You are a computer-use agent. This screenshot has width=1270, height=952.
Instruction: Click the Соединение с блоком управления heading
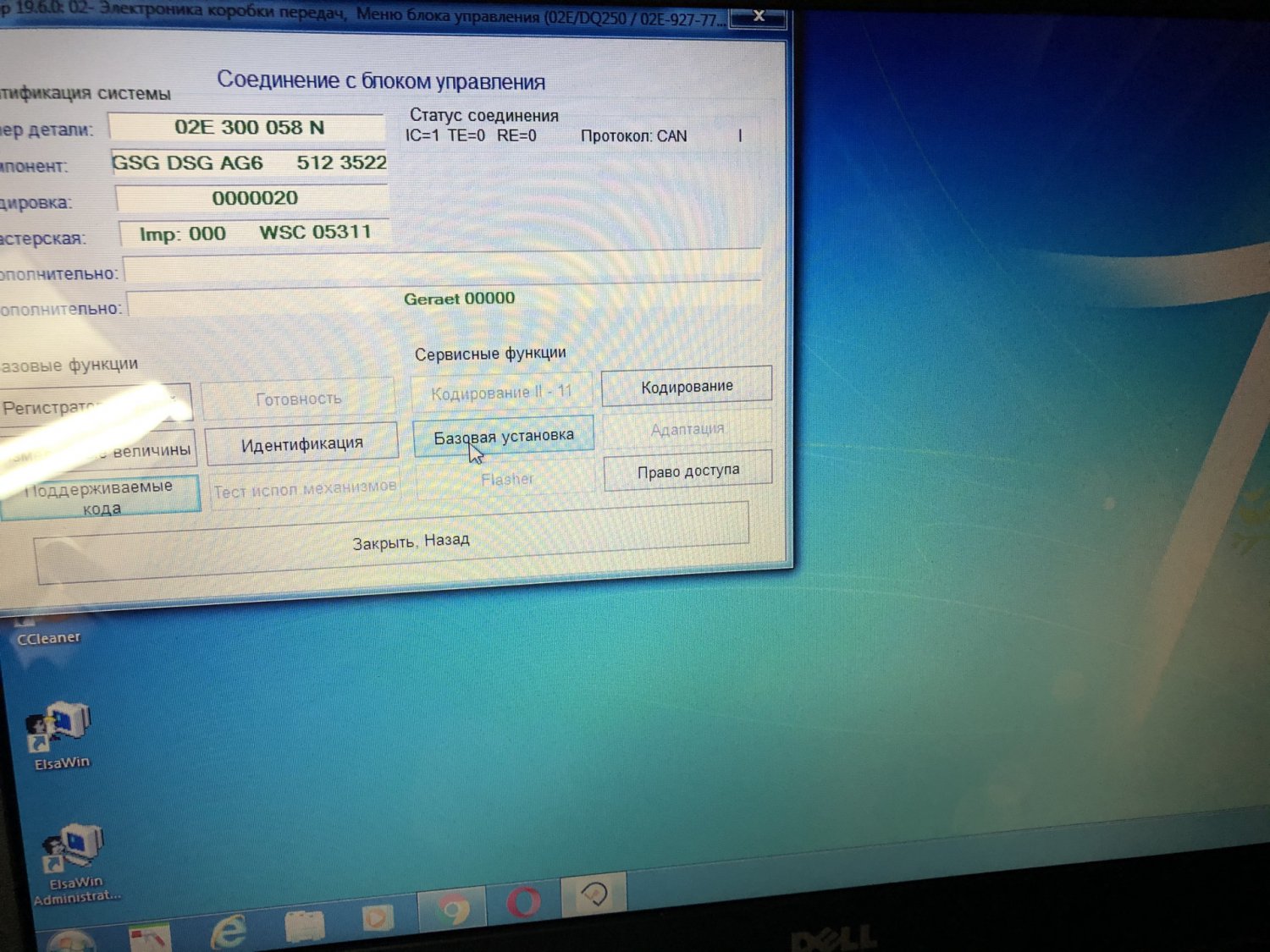coord(381,80)
